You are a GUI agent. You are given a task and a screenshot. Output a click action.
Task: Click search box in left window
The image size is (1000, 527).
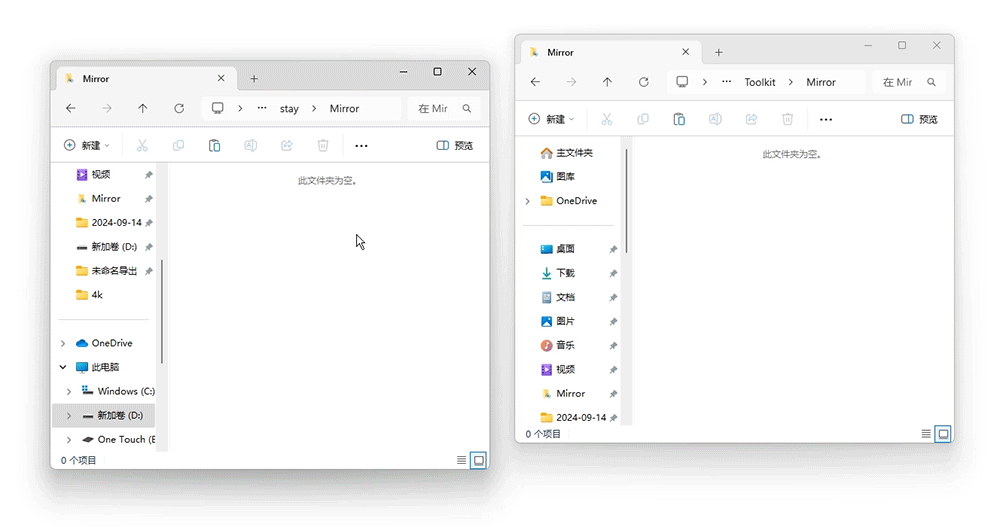coord(443,108)
